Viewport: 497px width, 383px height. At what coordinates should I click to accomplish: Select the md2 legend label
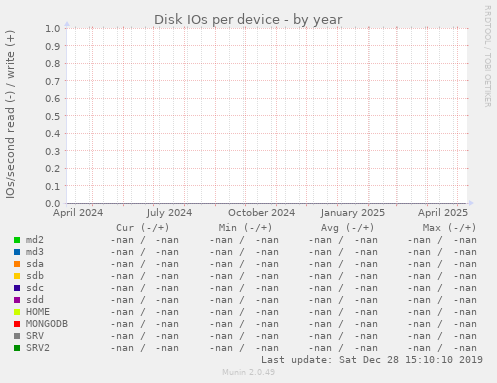(35, 240)
